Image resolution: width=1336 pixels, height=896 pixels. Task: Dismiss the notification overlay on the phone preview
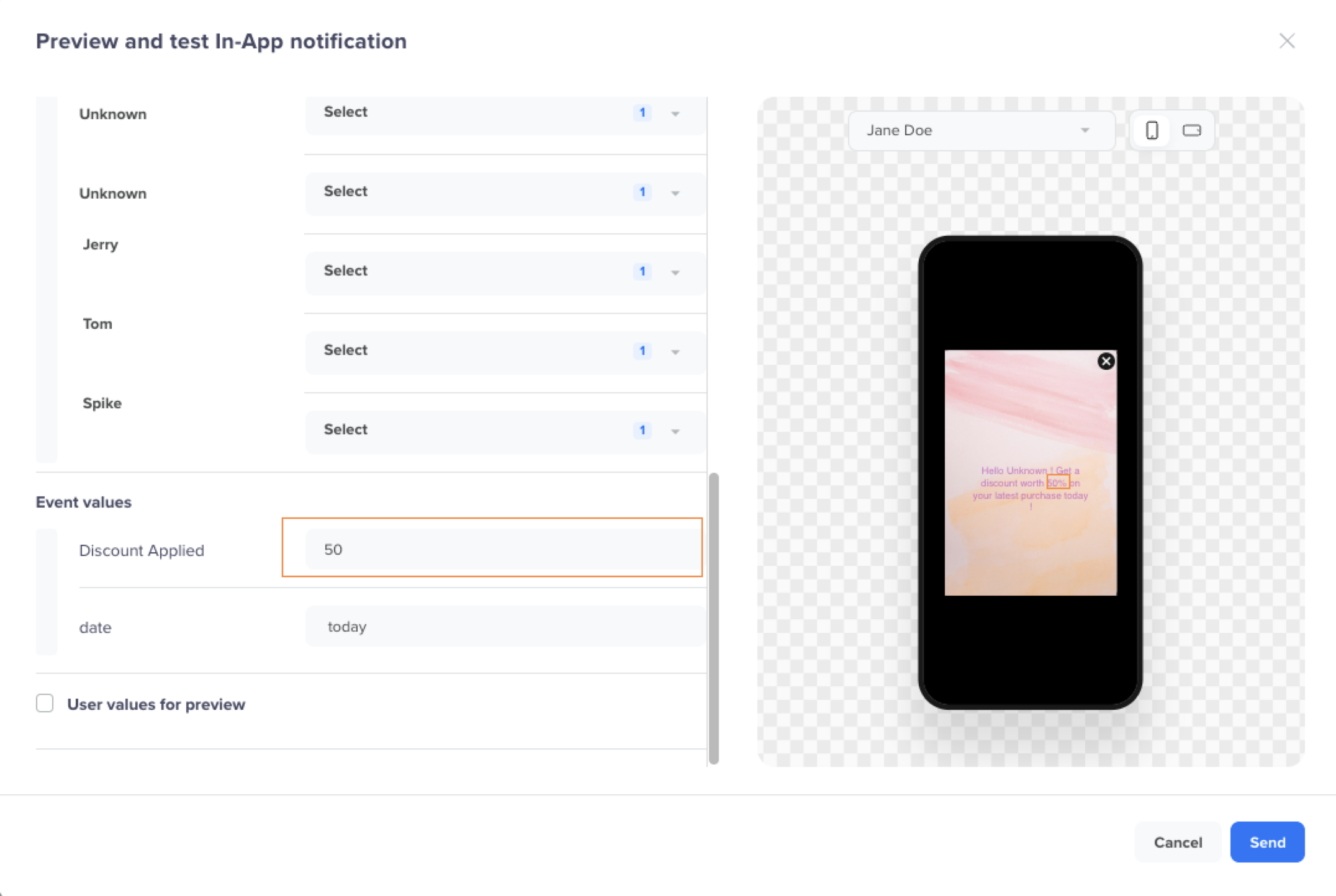[x=1107, y=361]
